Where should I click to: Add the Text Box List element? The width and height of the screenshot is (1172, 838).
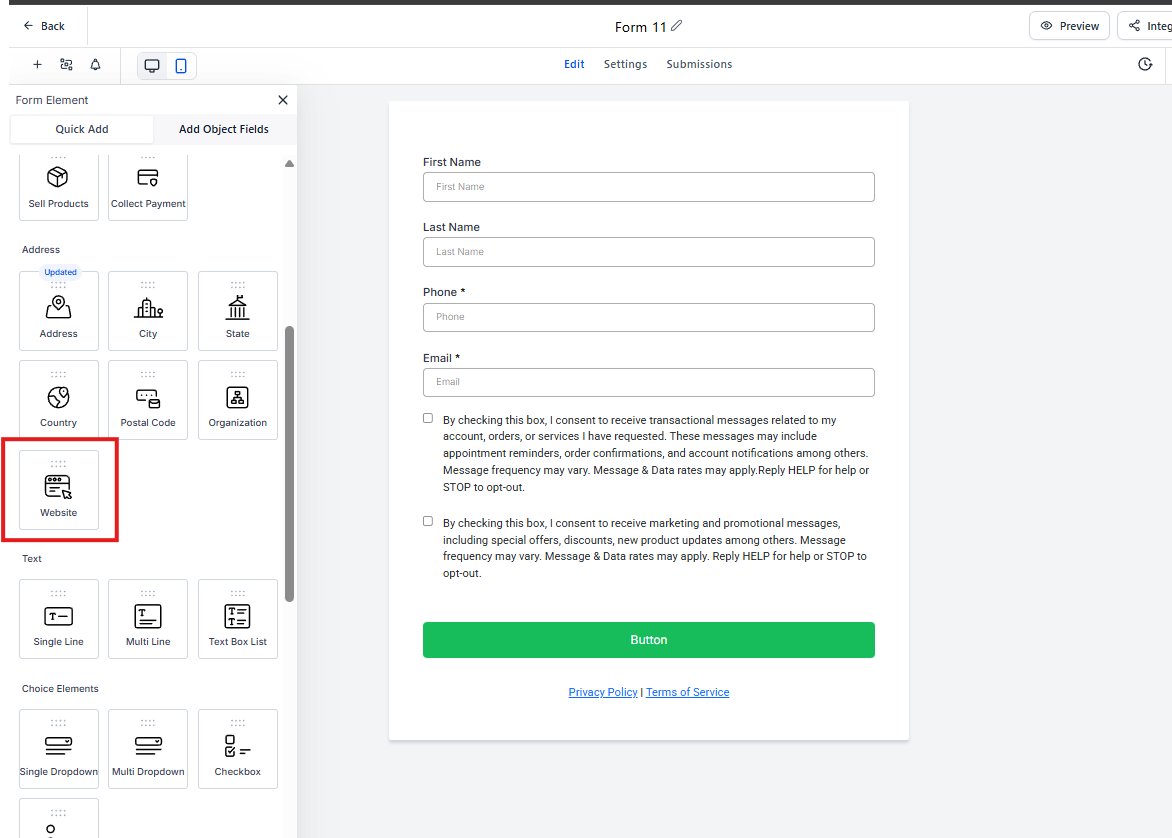coord(238,619)
